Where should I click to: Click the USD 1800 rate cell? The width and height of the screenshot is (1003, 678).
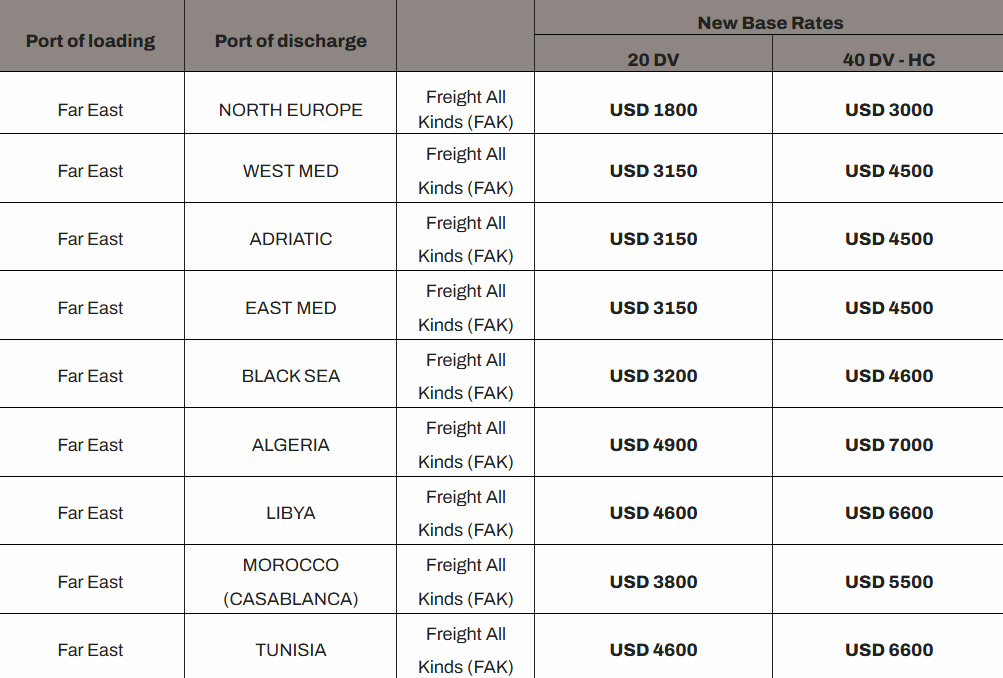tap(653, 110)
